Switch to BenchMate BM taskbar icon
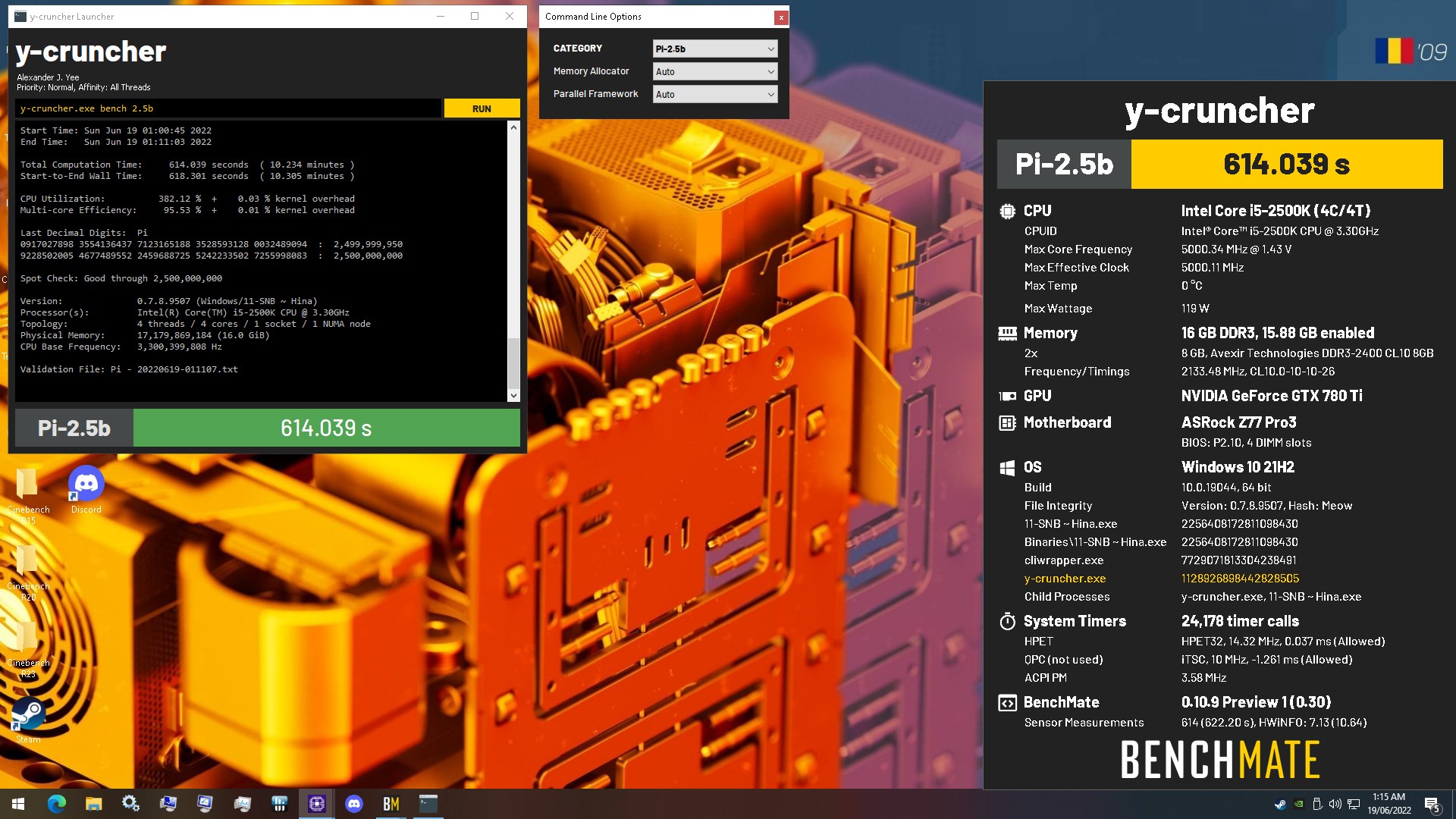 [391, 804]
